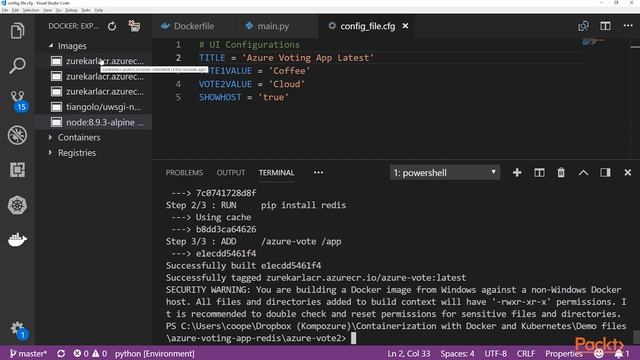Switch to the PROBLEMS panel tab
This screenshot has height=360, width=640.
coord(184,173)
